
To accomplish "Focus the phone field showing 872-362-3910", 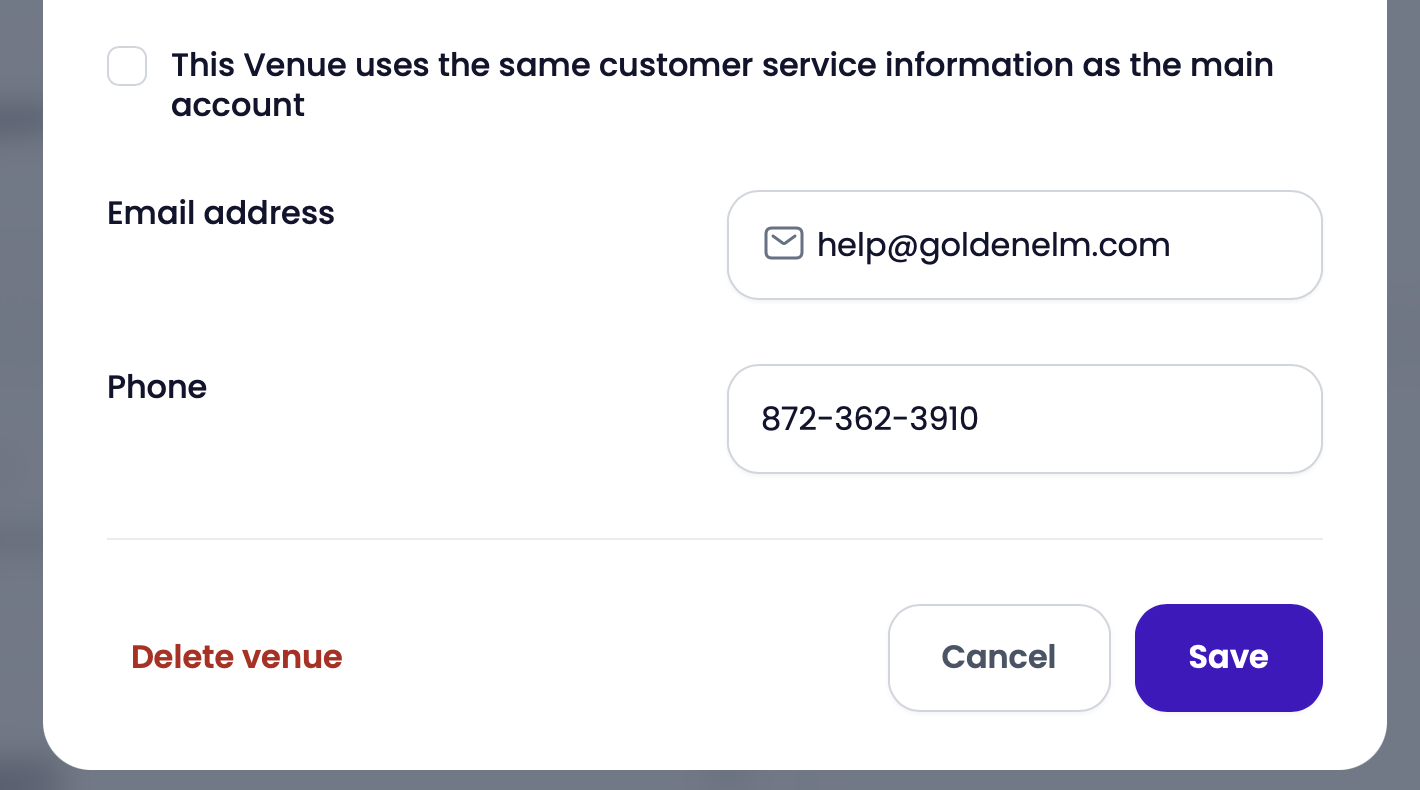I will point(1025,419).
